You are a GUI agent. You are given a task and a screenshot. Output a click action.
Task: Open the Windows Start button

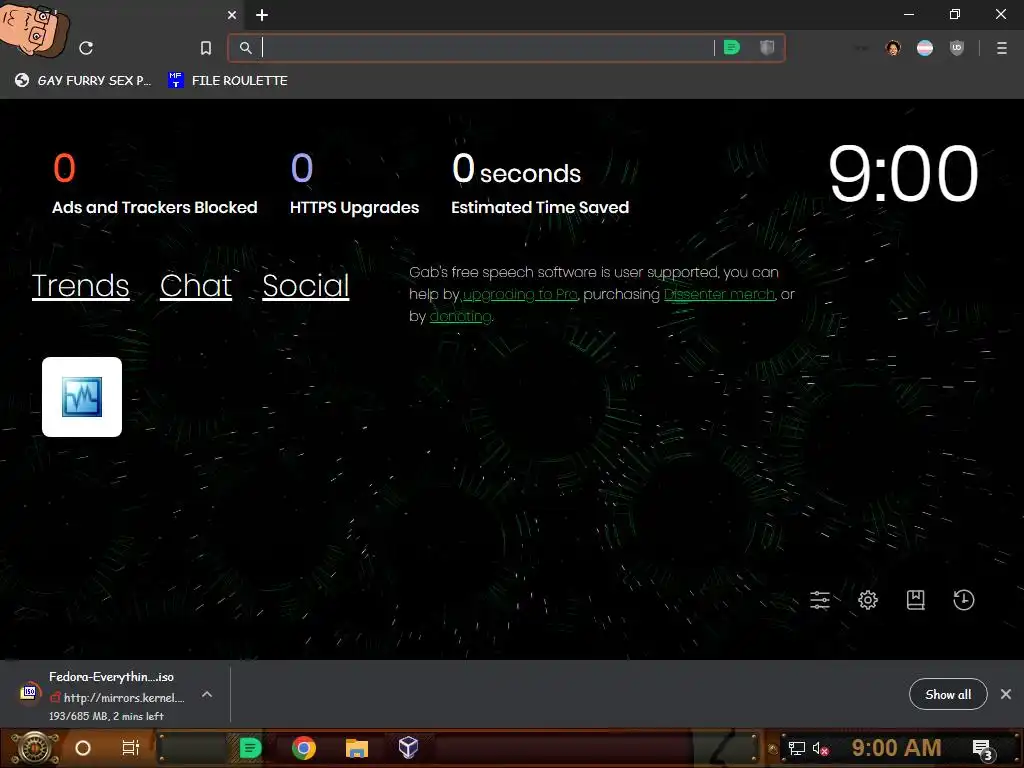[33, 748]
